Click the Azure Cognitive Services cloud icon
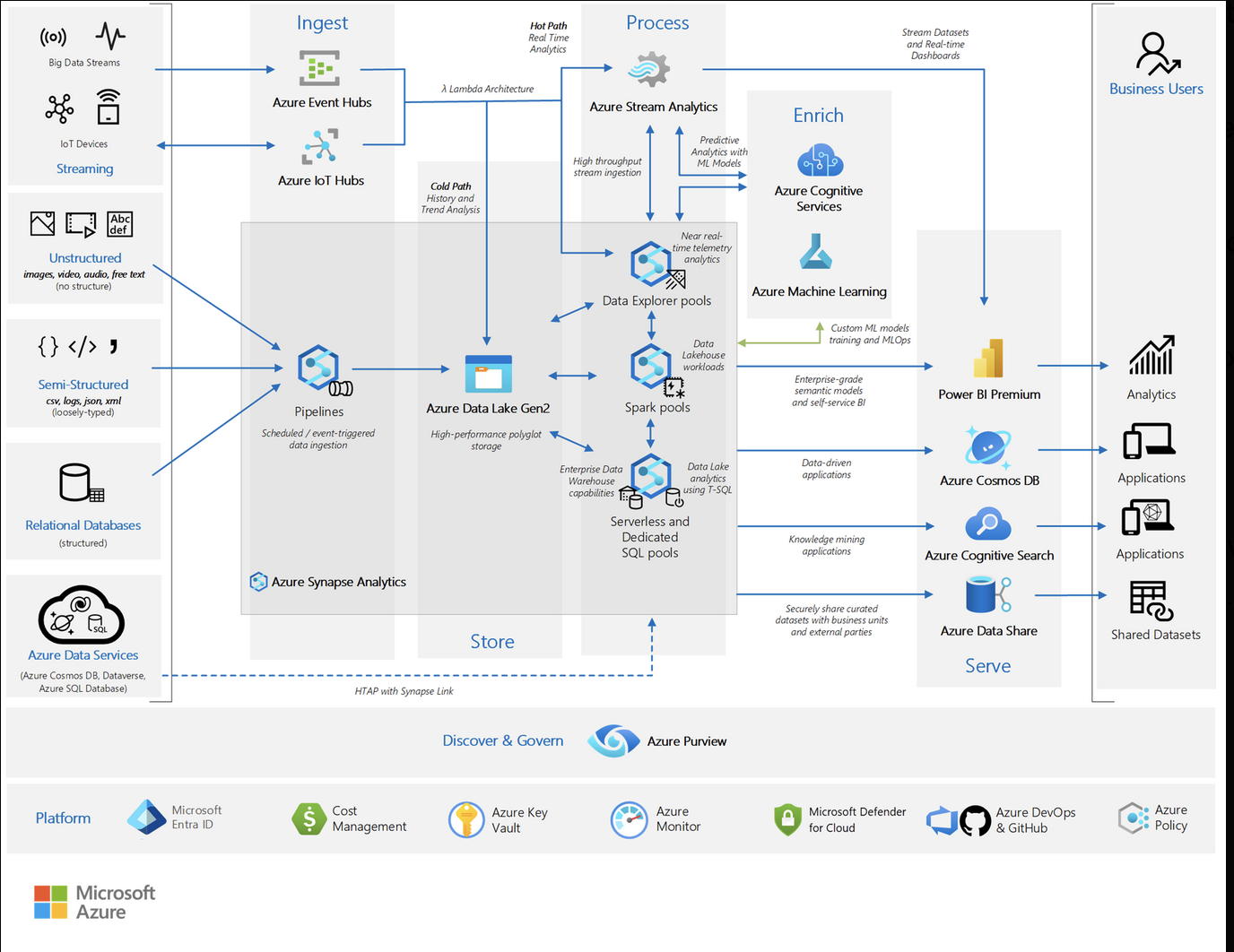The width and height of the screenshot is (1234, 952). [819, 161]
